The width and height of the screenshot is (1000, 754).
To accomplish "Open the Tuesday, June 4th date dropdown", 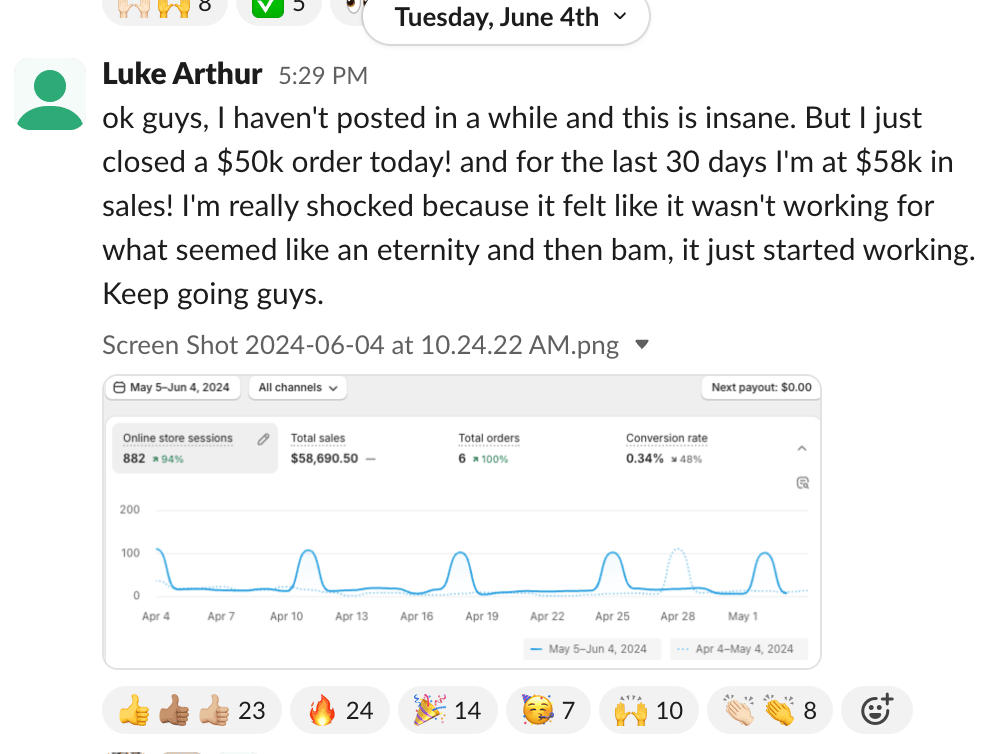I will coord(506,17).
